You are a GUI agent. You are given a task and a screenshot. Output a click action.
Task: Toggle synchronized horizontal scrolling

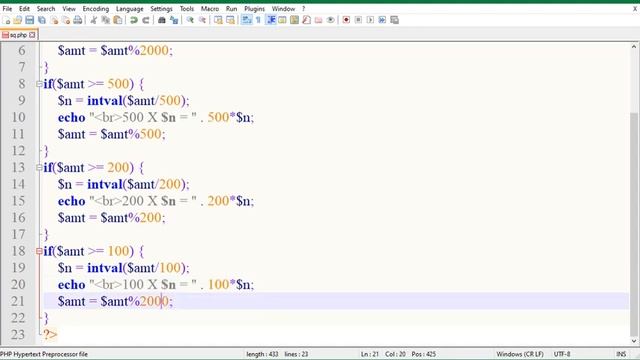[x=230, y=20]
